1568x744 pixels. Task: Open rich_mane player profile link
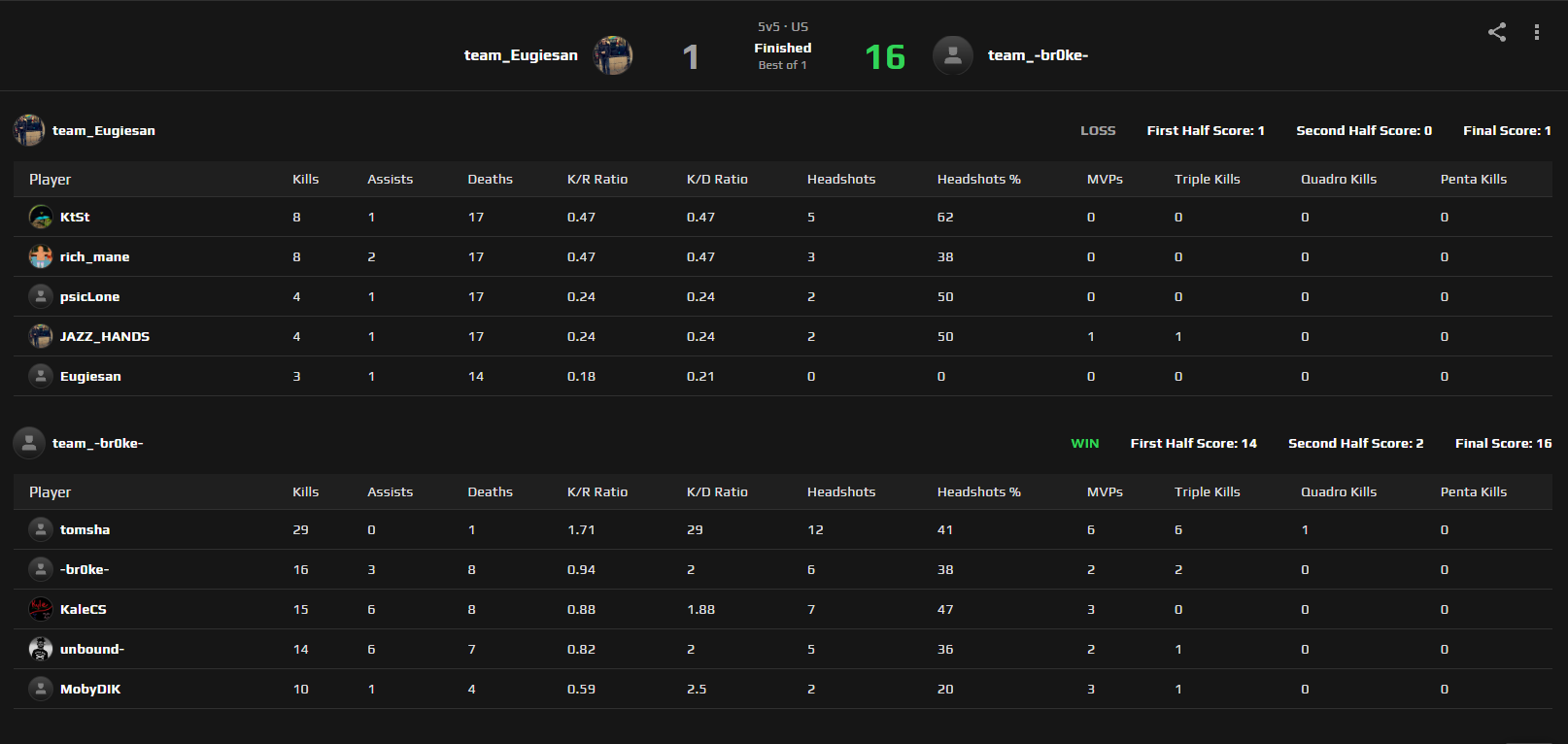click(94, 256)
